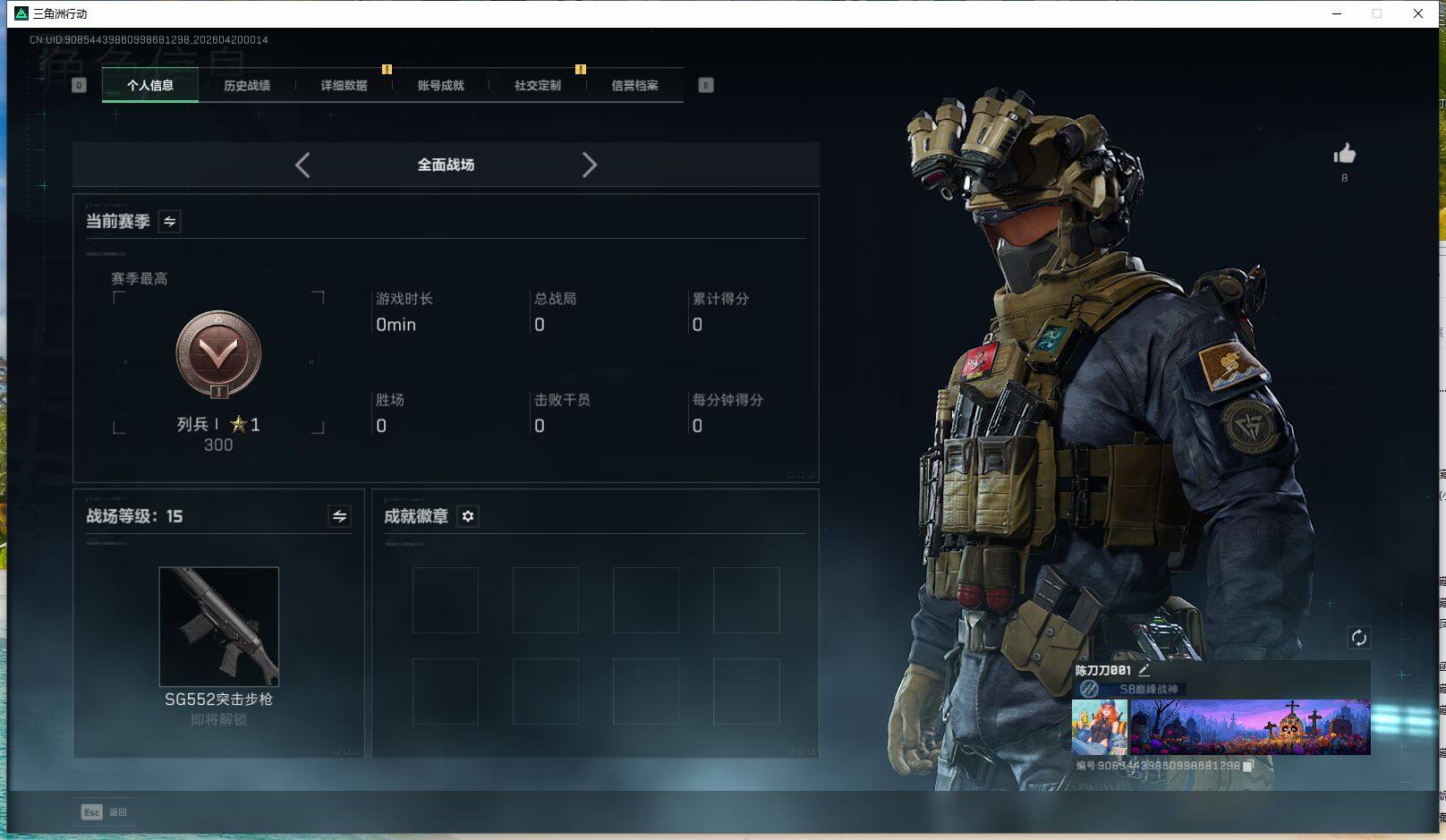The image size is (1446, 840).
Task: Select the SG552突击步枪 weapon thumbnail
Action: (219, 626)
